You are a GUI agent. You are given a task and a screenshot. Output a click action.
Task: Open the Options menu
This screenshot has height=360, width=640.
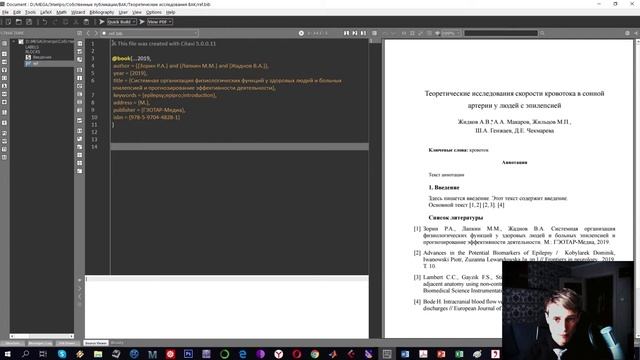(x=154, y=12)
